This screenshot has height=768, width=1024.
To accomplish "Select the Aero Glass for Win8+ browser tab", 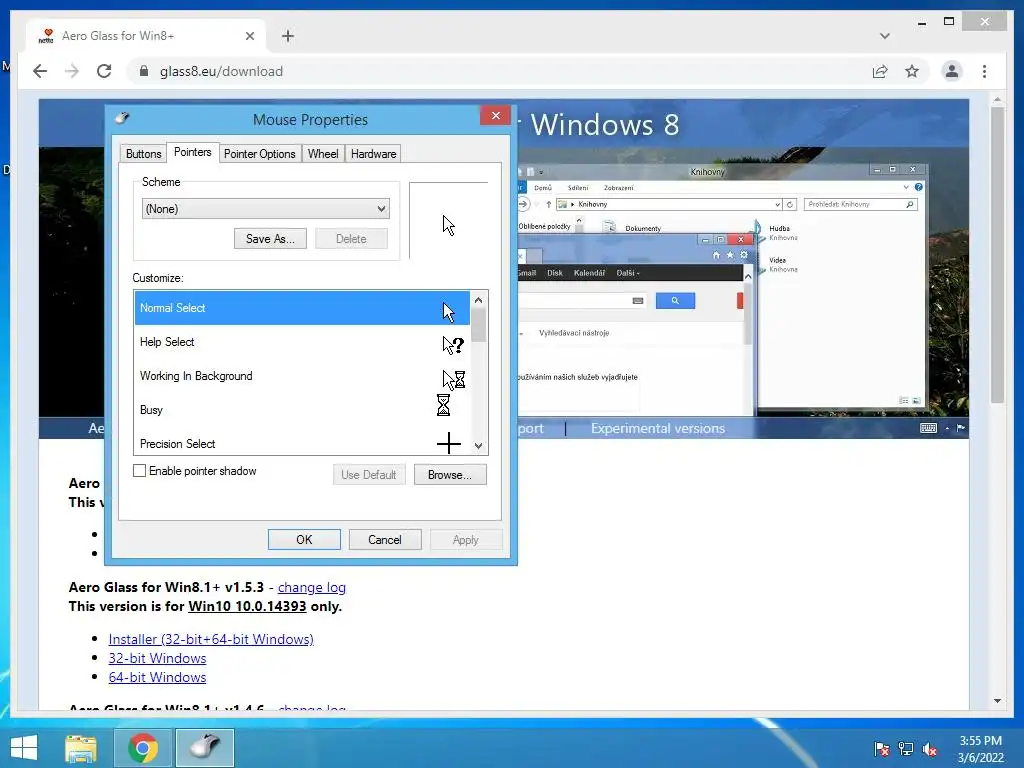I will [x=146, y=36].
